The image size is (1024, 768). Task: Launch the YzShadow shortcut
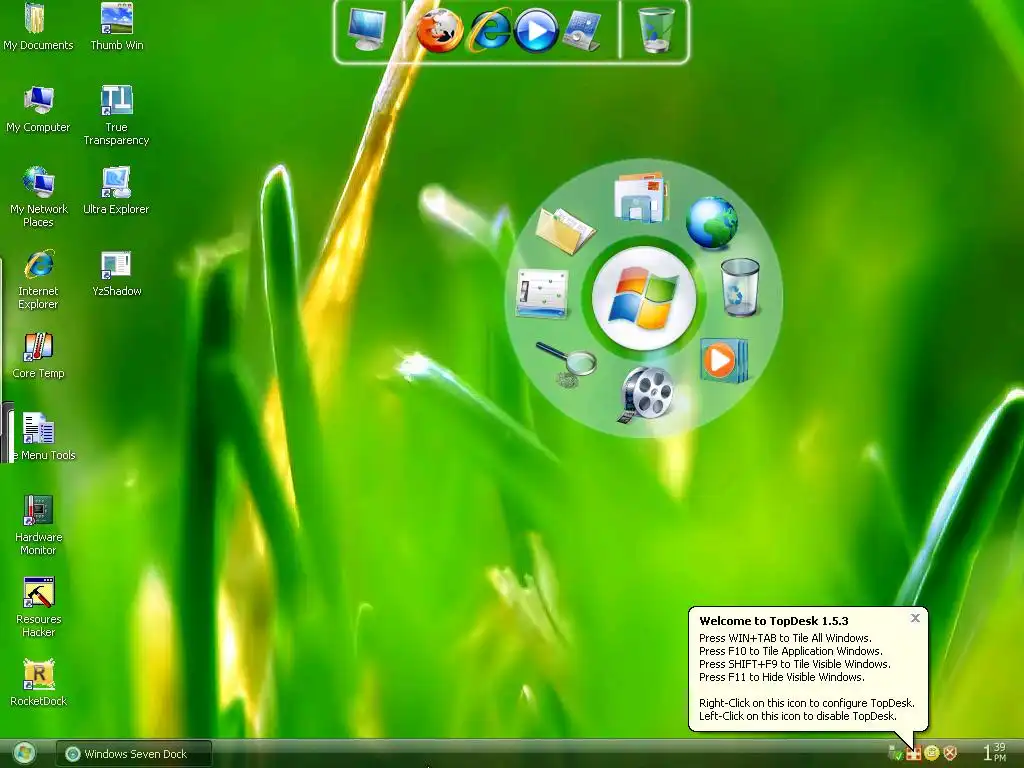click(116, 273)
